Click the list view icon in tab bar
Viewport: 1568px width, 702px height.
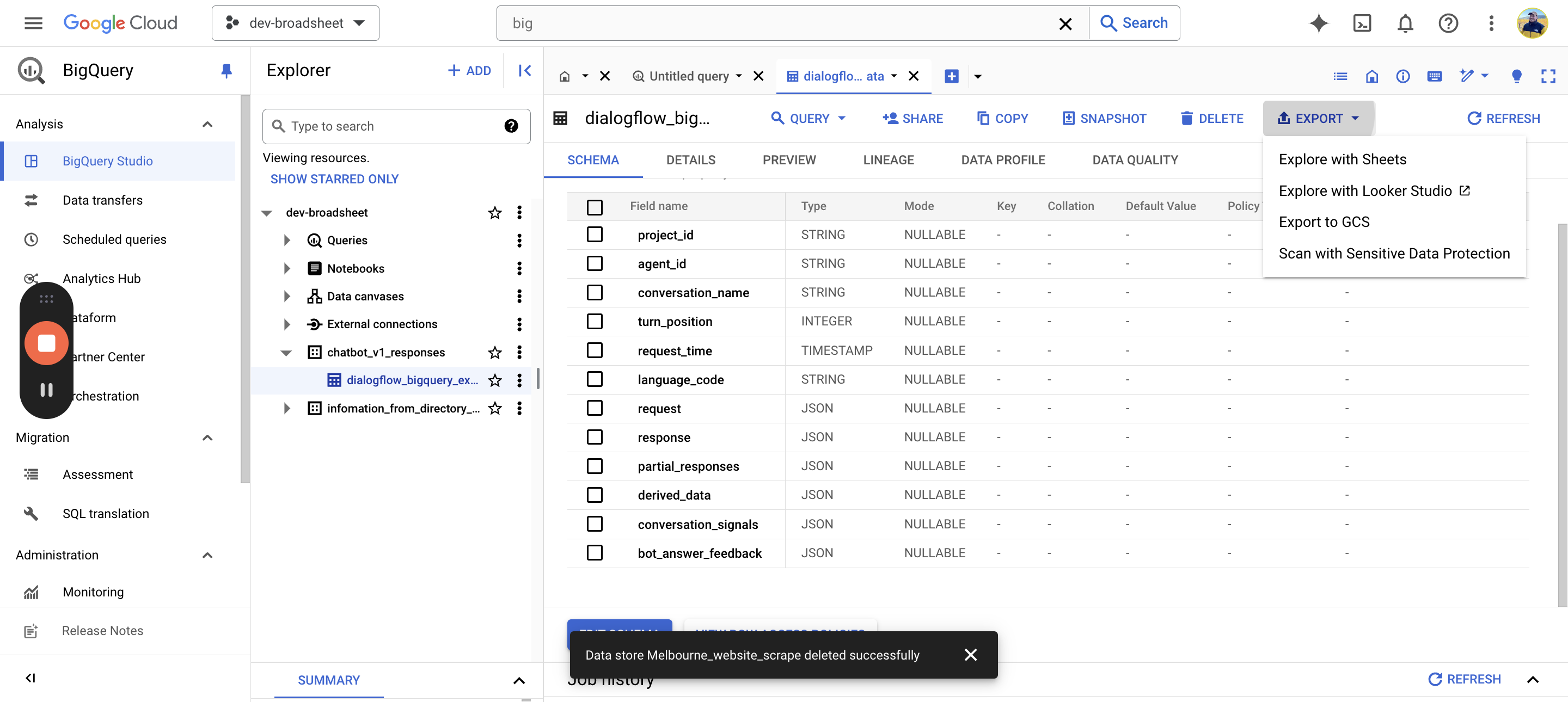1340,76
